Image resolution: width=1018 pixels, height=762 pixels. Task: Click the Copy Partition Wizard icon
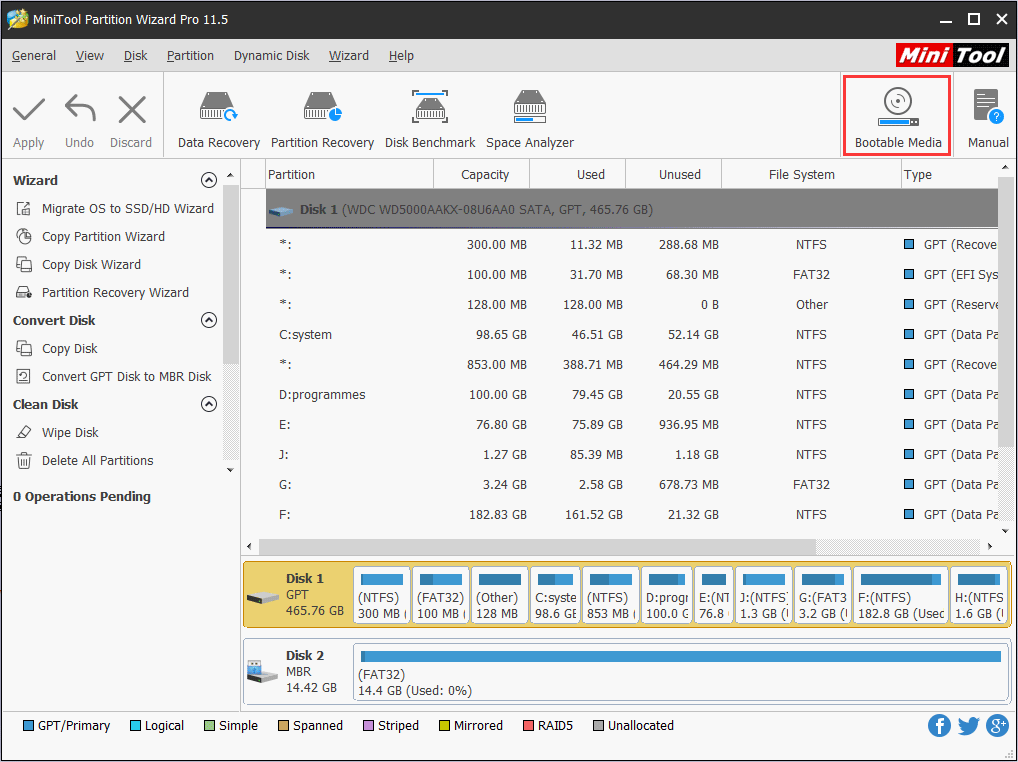tap(24, 236)
